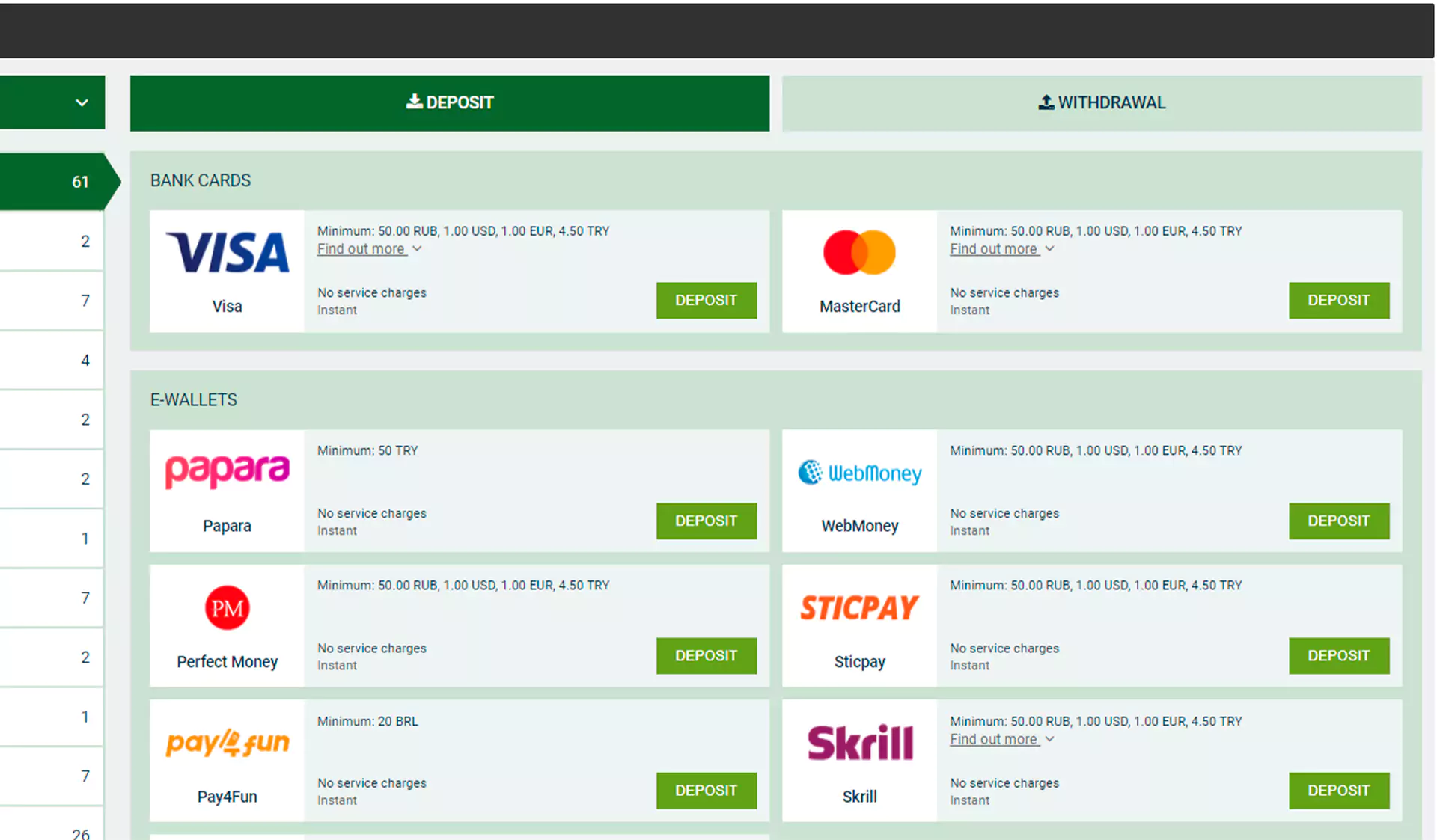Click the E-WALLETS section heading
This screenshot has width=1437, height=840.
tap(194, 399)
